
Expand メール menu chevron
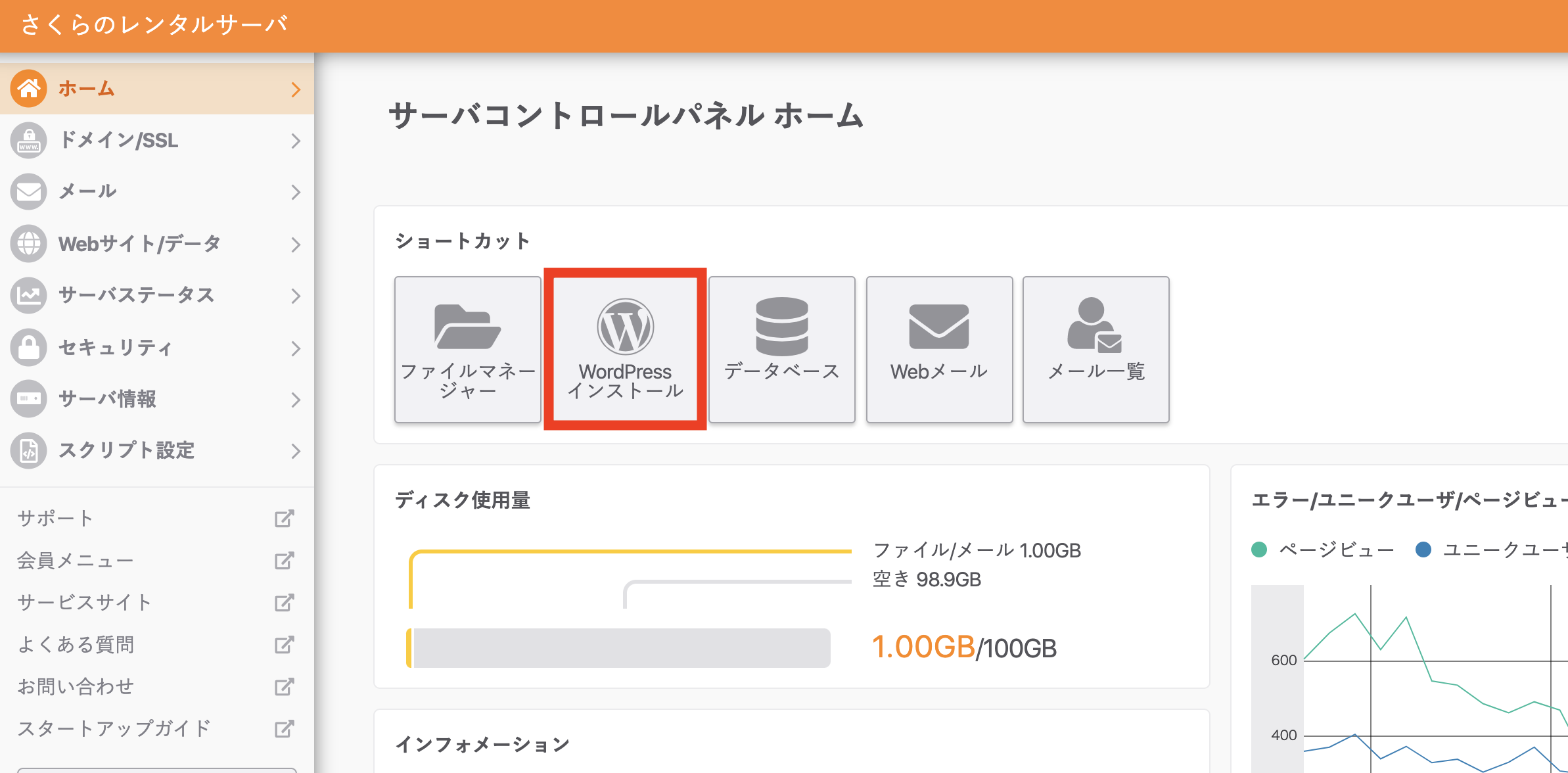pyautogui.click(x=296, y=192)
